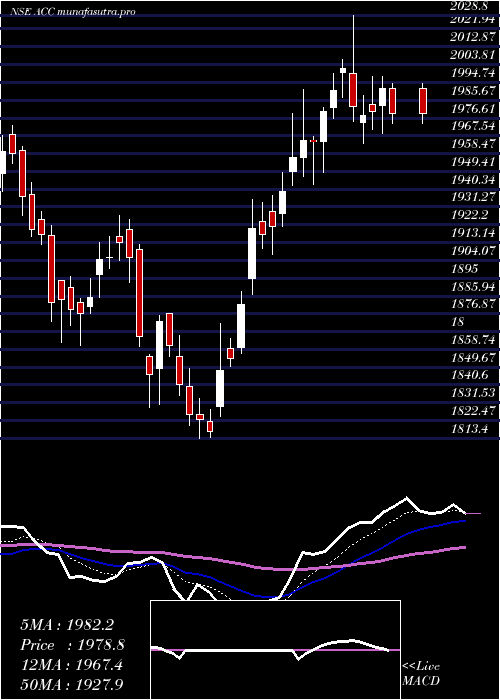This screenshot has width=500, height=700.
Task: Click the last red candlestick on the right
Action: pos(423,101)
